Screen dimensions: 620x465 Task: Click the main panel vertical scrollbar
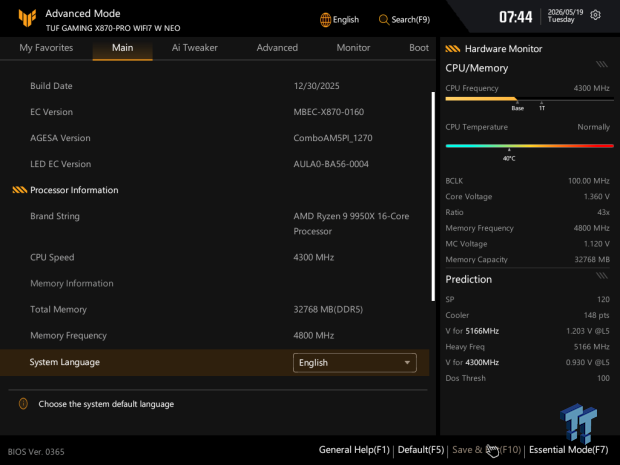(433, 197)
